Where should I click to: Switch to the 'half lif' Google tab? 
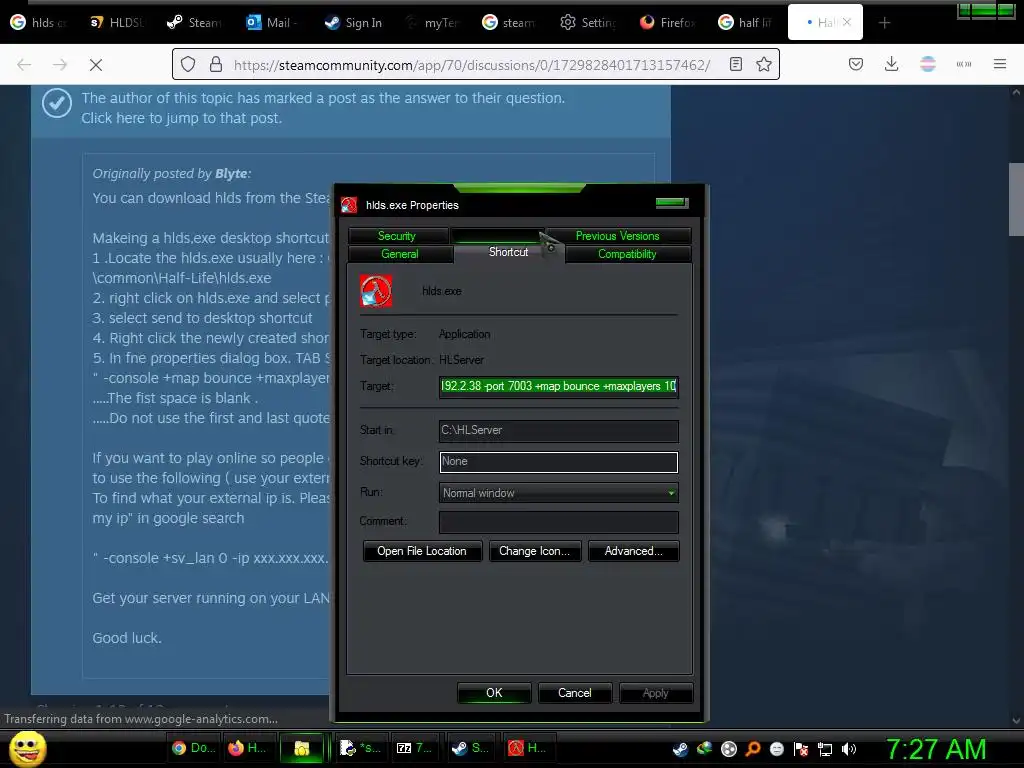(x=746, y=23)
